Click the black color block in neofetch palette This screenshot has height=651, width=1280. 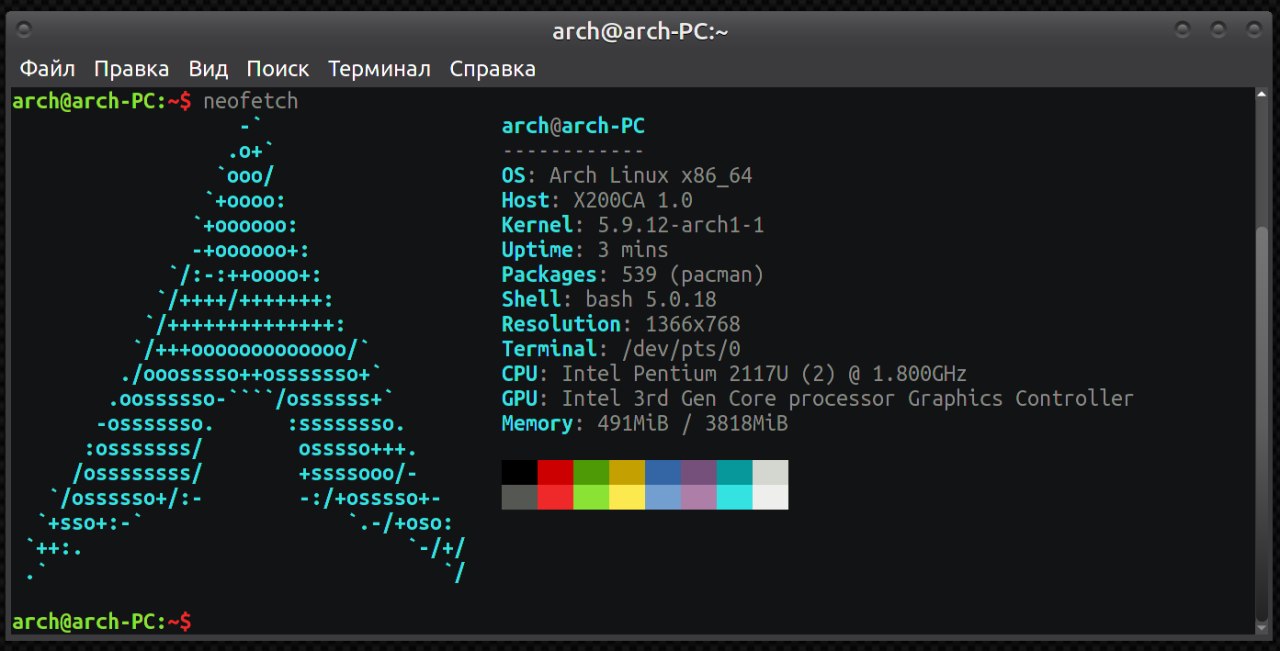(519, 472)
